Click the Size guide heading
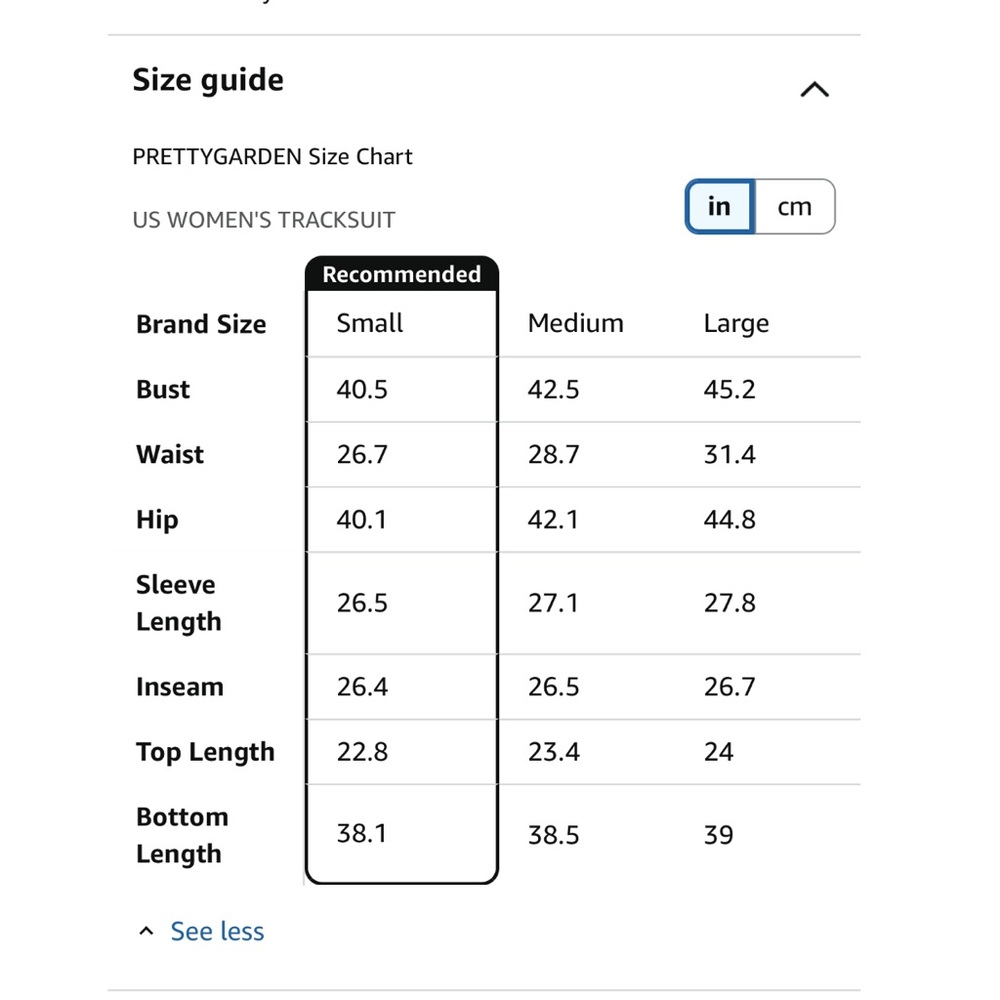Screen dimensions: 1000x1000 click(208, 80)
